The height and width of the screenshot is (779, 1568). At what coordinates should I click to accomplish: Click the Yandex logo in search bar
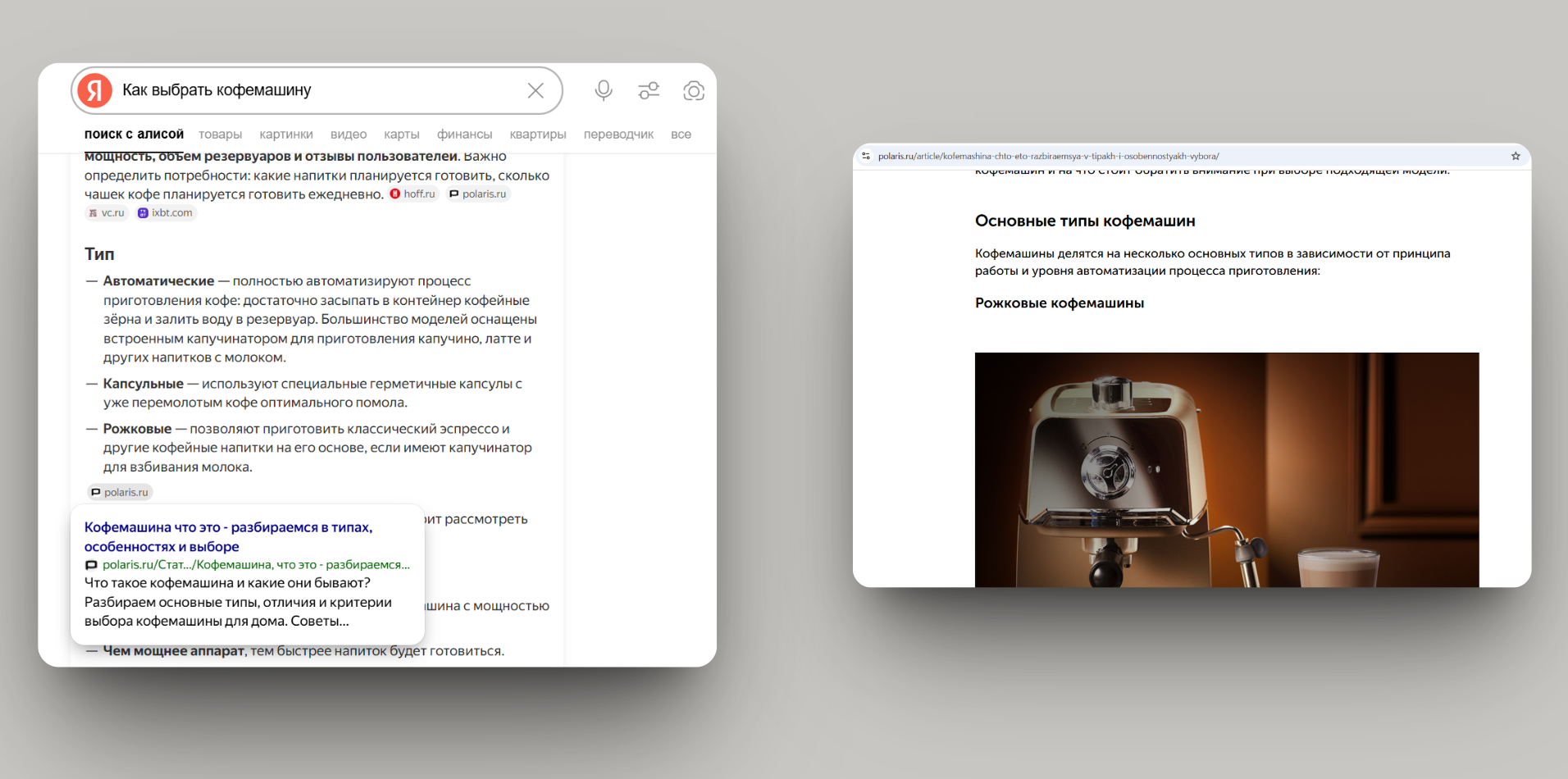pyautogui.click(x=95, y=90)
